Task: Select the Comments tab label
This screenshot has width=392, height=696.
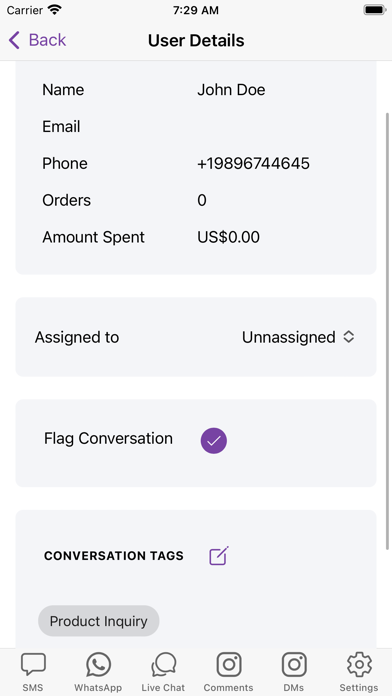Action: tap(229, 688)
